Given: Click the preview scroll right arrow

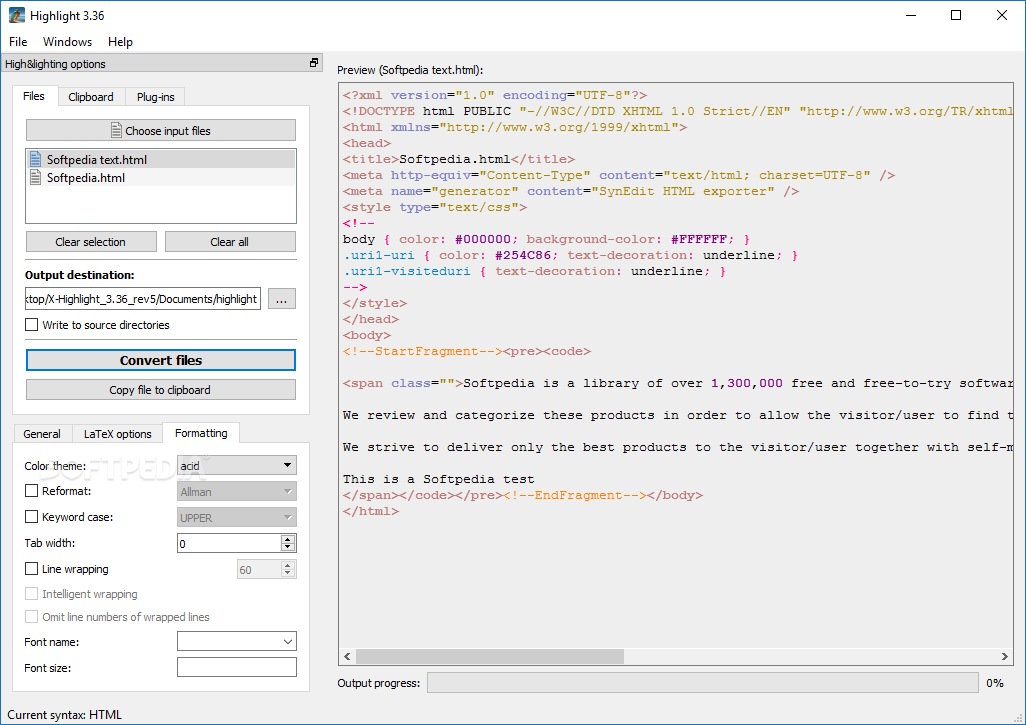Looking at the screenshot, I should 1004,656.
